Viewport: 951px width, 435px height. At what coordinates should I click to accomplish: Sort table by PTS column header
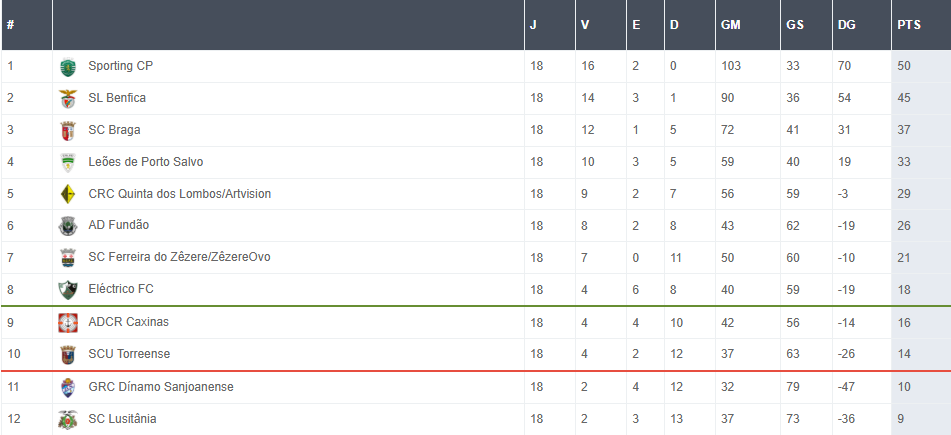coord(909,25)
